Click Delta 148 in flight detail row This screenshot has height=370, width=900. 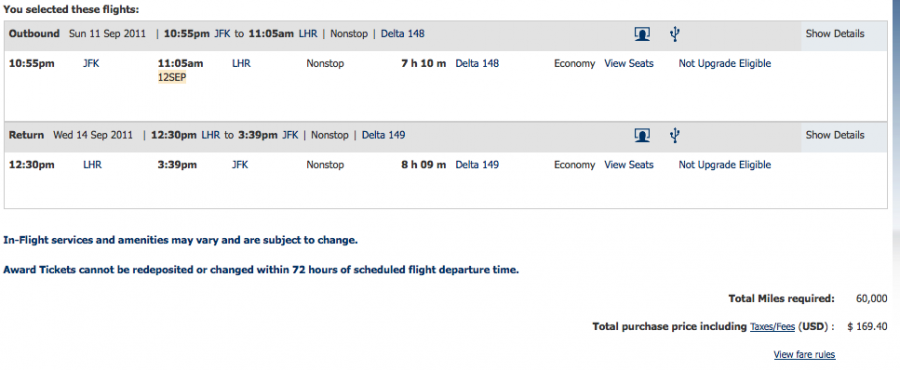(477, 63)
